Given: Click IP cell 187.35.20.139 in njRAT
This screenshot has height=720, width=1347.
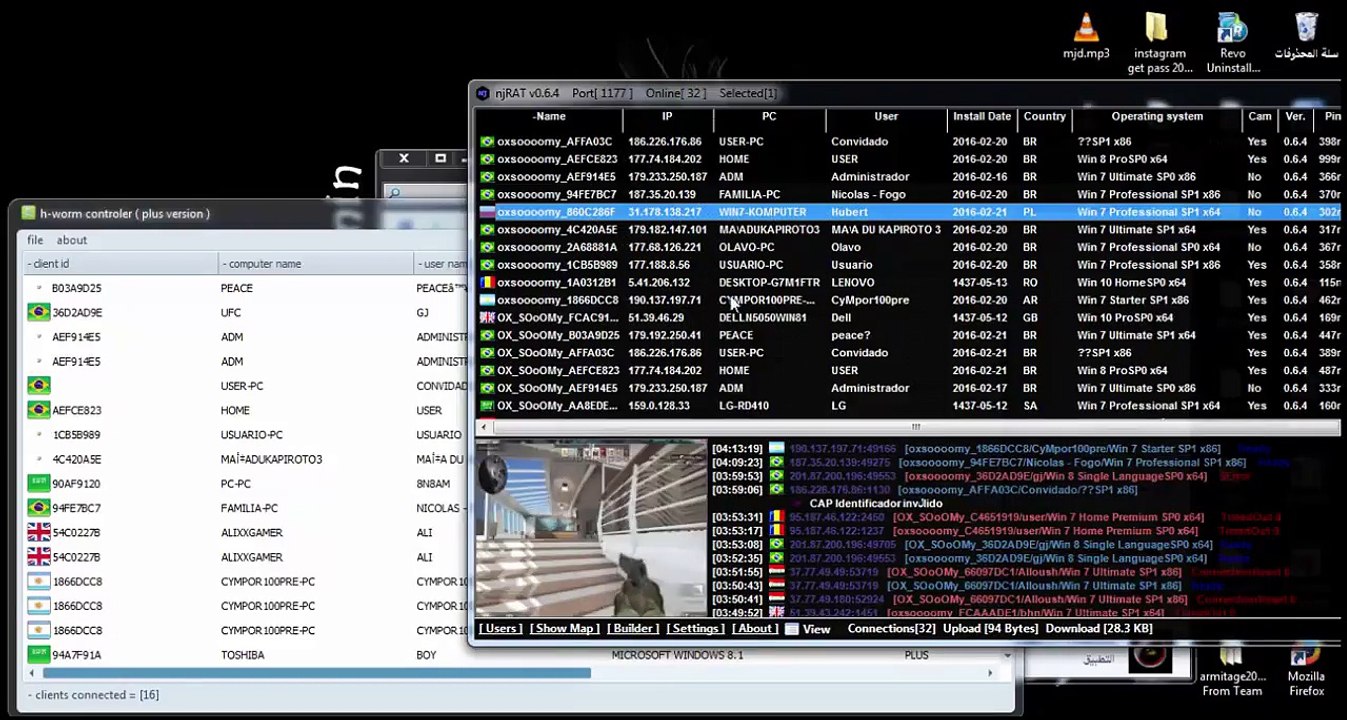Looking at the screenshot, I should pos(661,195).
